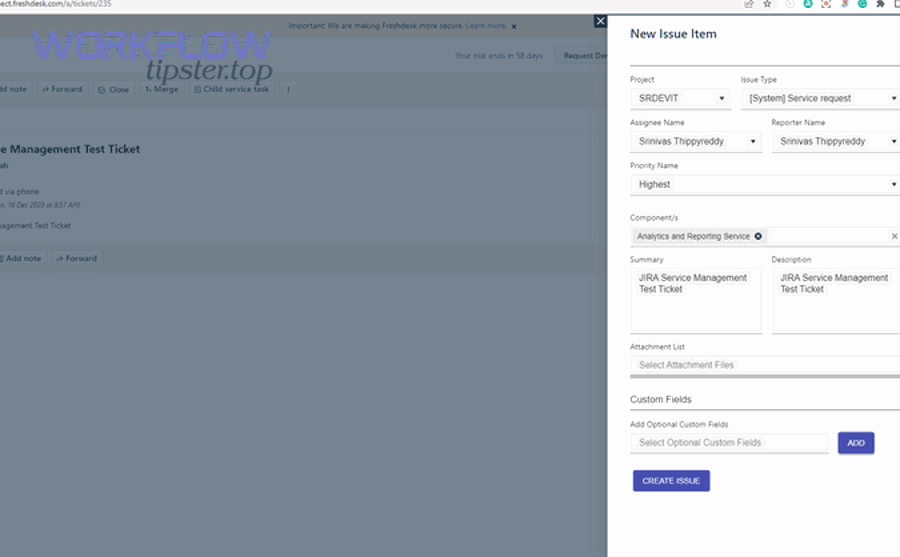Click the Merge ticket button
Screen dimensions: 900x557
point(162,90)
